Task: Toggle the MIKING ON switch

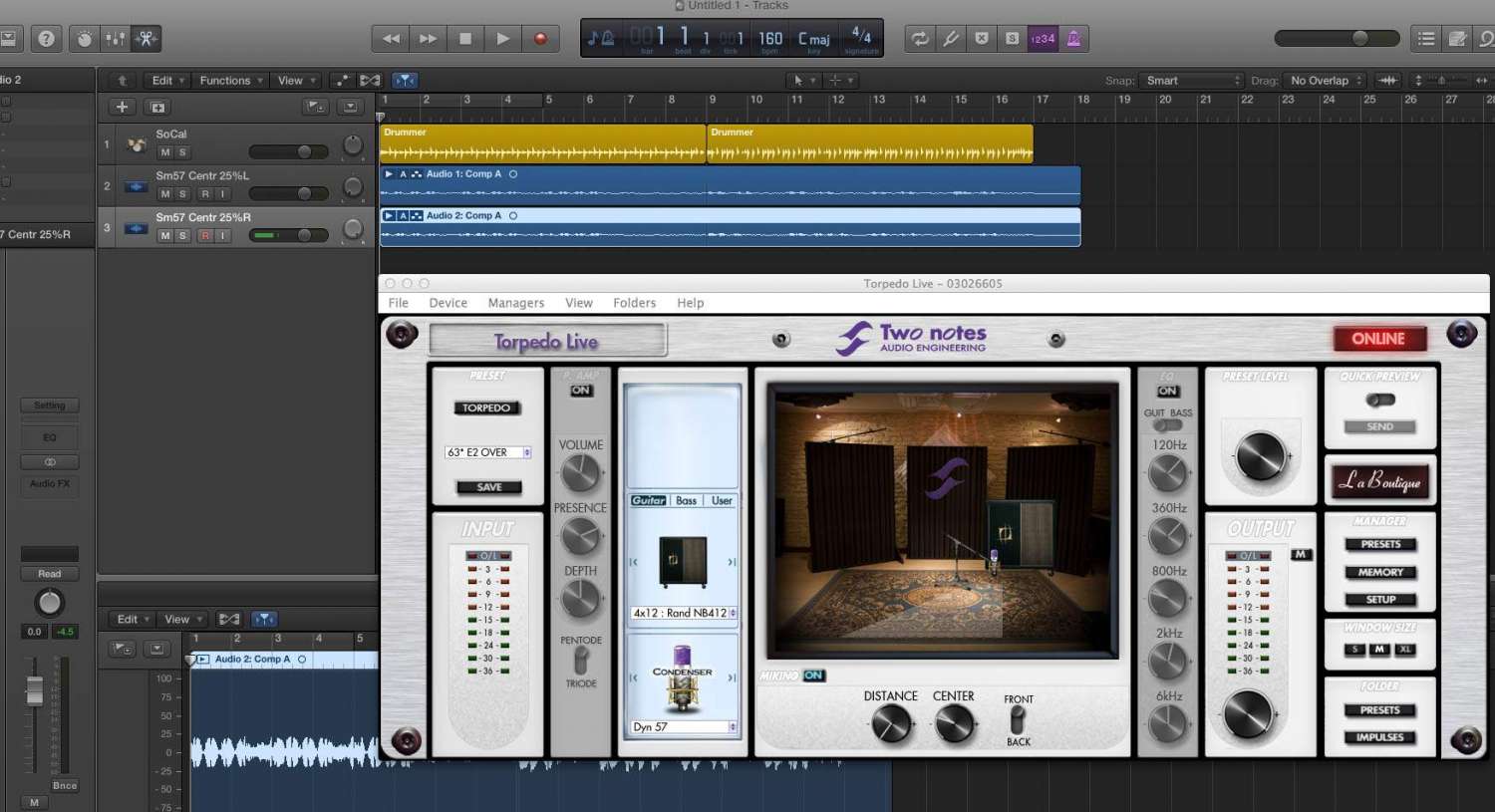Action: 813,676
